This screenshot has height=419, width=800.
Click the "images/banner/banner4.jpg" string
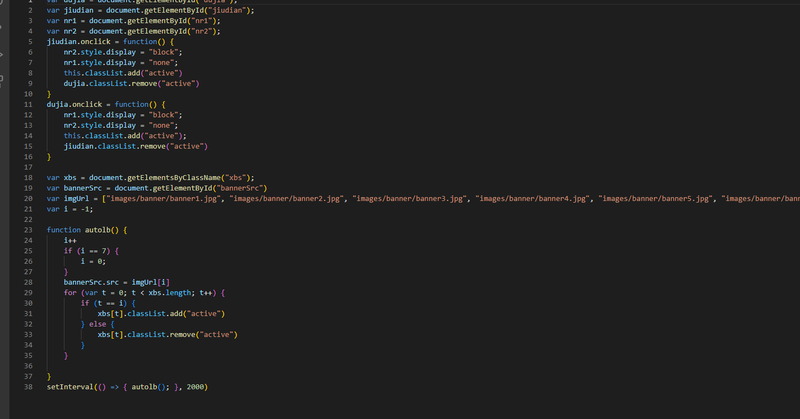pyautogui.click(x=533, y=199)
